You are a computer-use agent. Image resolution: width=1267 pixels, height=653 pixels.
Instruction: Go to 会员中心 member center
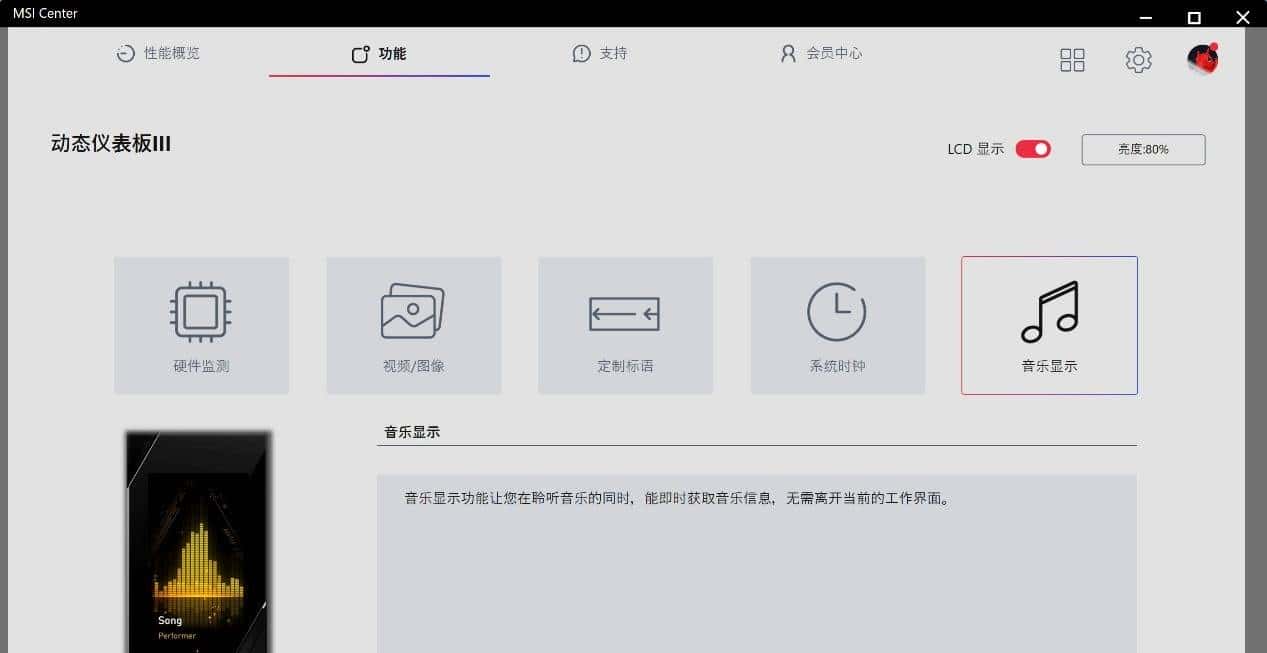coord(820,54)
